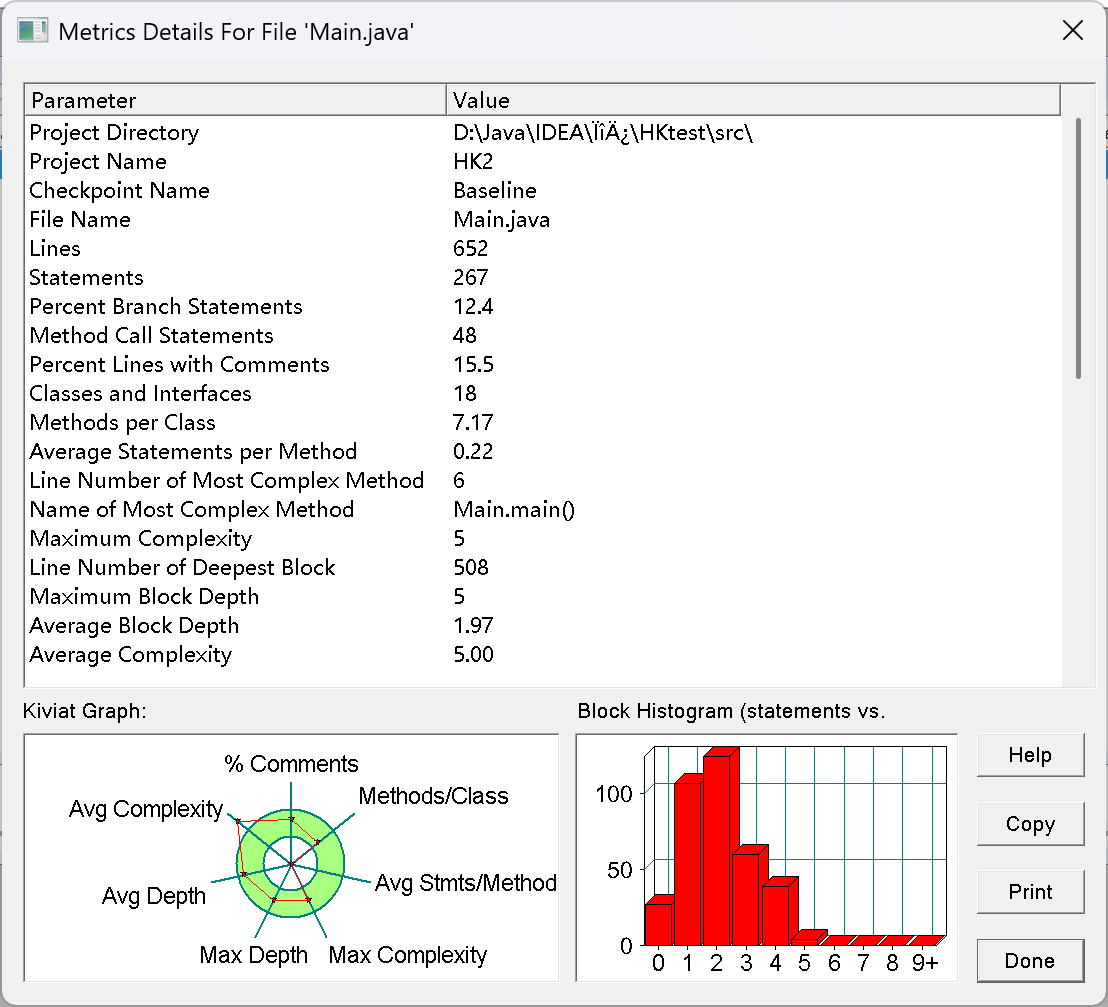Image resolution: width=1108 pixels, height=1007 pixels.
Task: Select the Average Statements per Method row
Action: pyautogui.click(x=543, y=451)
